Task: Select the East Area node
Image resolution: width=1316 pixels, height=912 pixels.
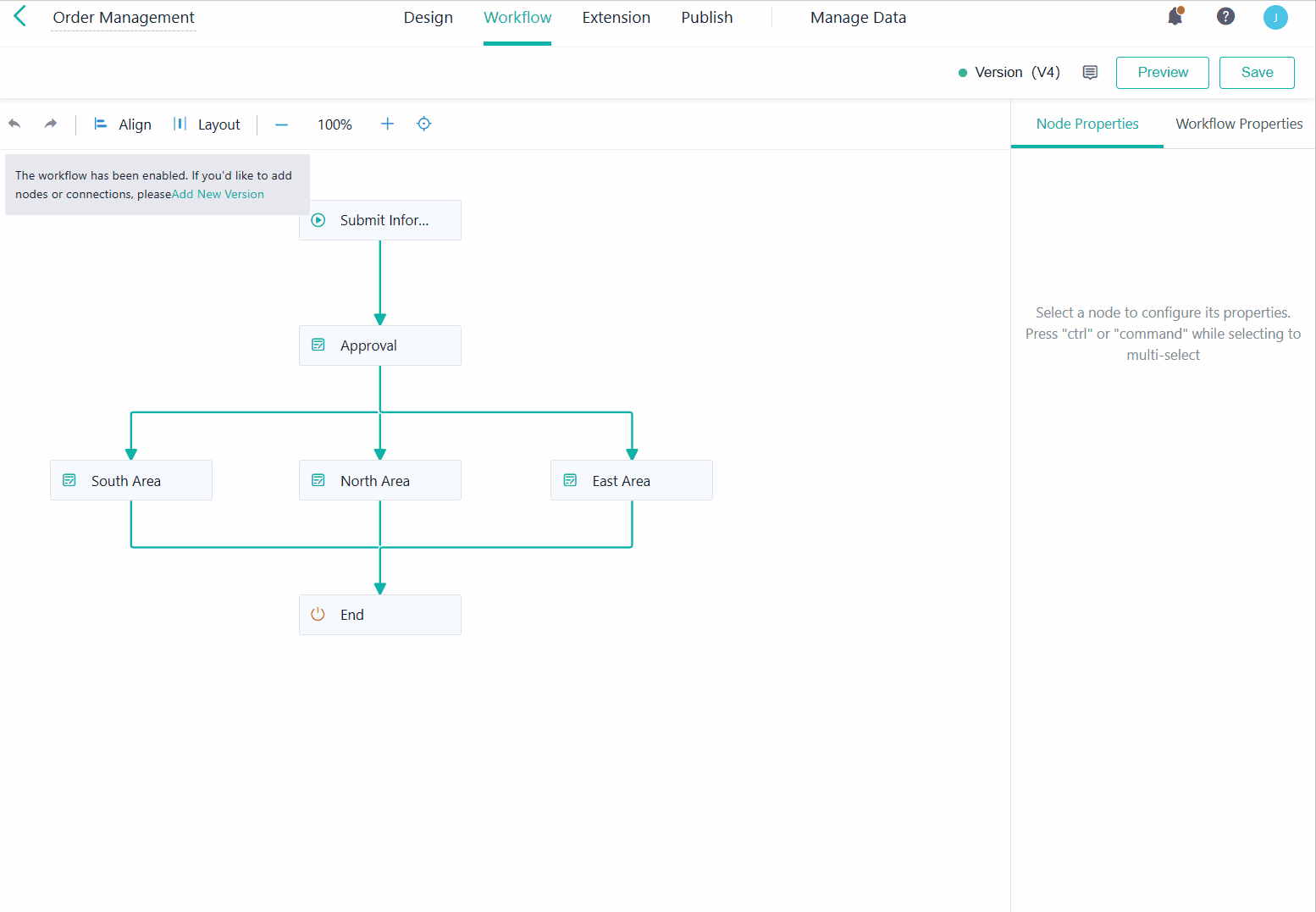Action: 631,481
